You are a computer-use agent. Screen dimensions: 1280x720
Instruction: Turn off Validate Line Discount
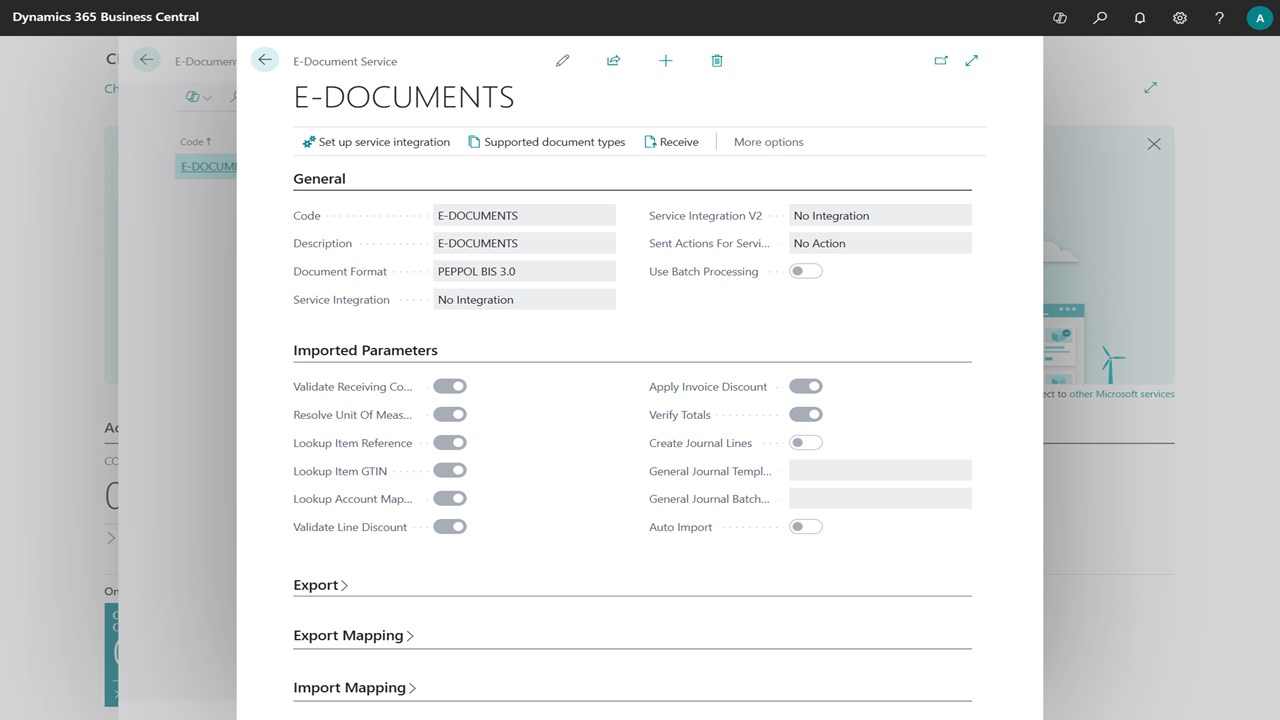[x=450, y=527]
